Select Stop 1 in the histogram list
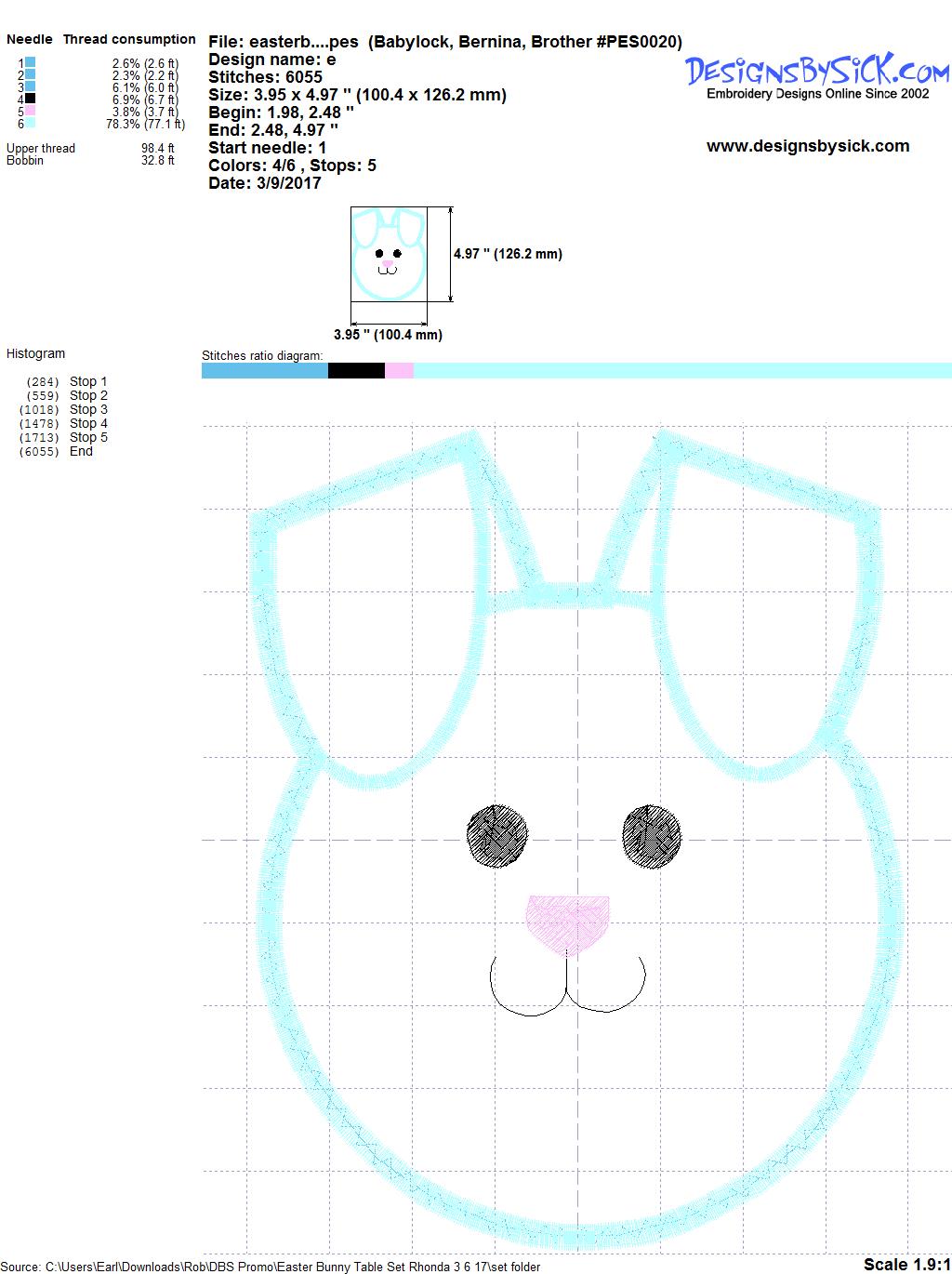The image size is (952, 1274). [x=88, y=381]
